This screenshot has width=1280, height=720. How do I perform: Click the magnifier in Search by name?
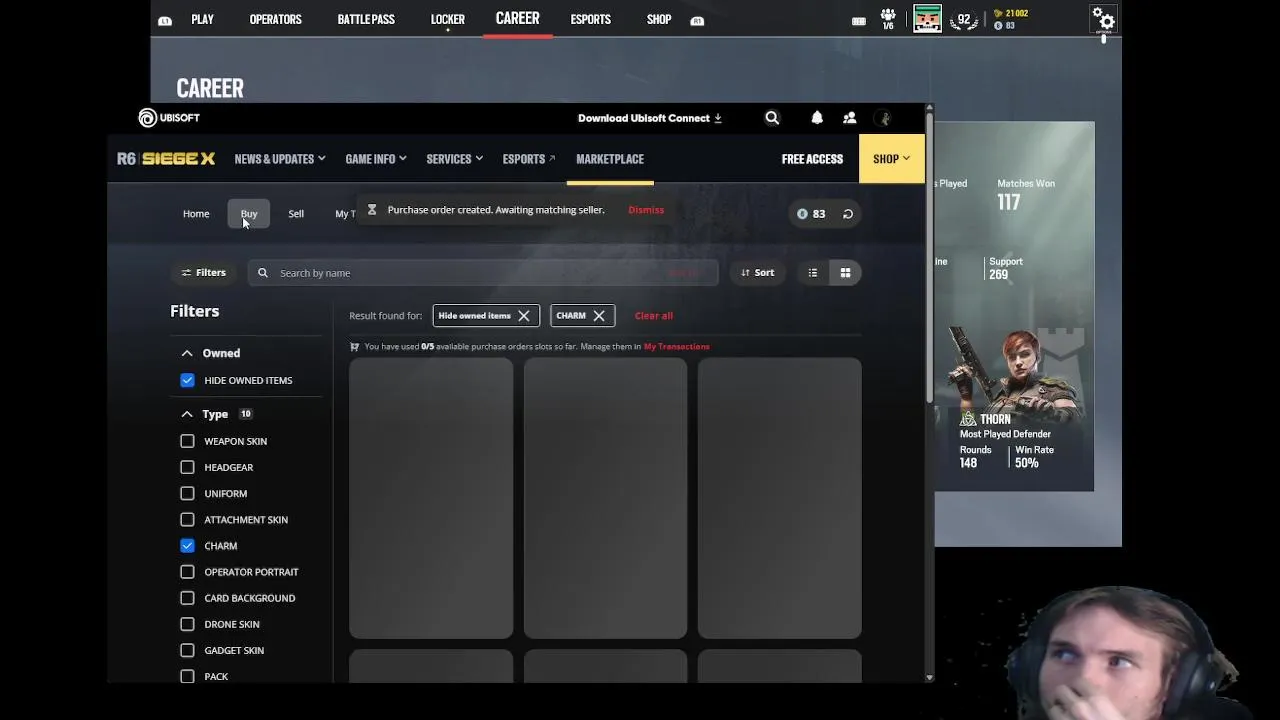click(x=263, y=273)
